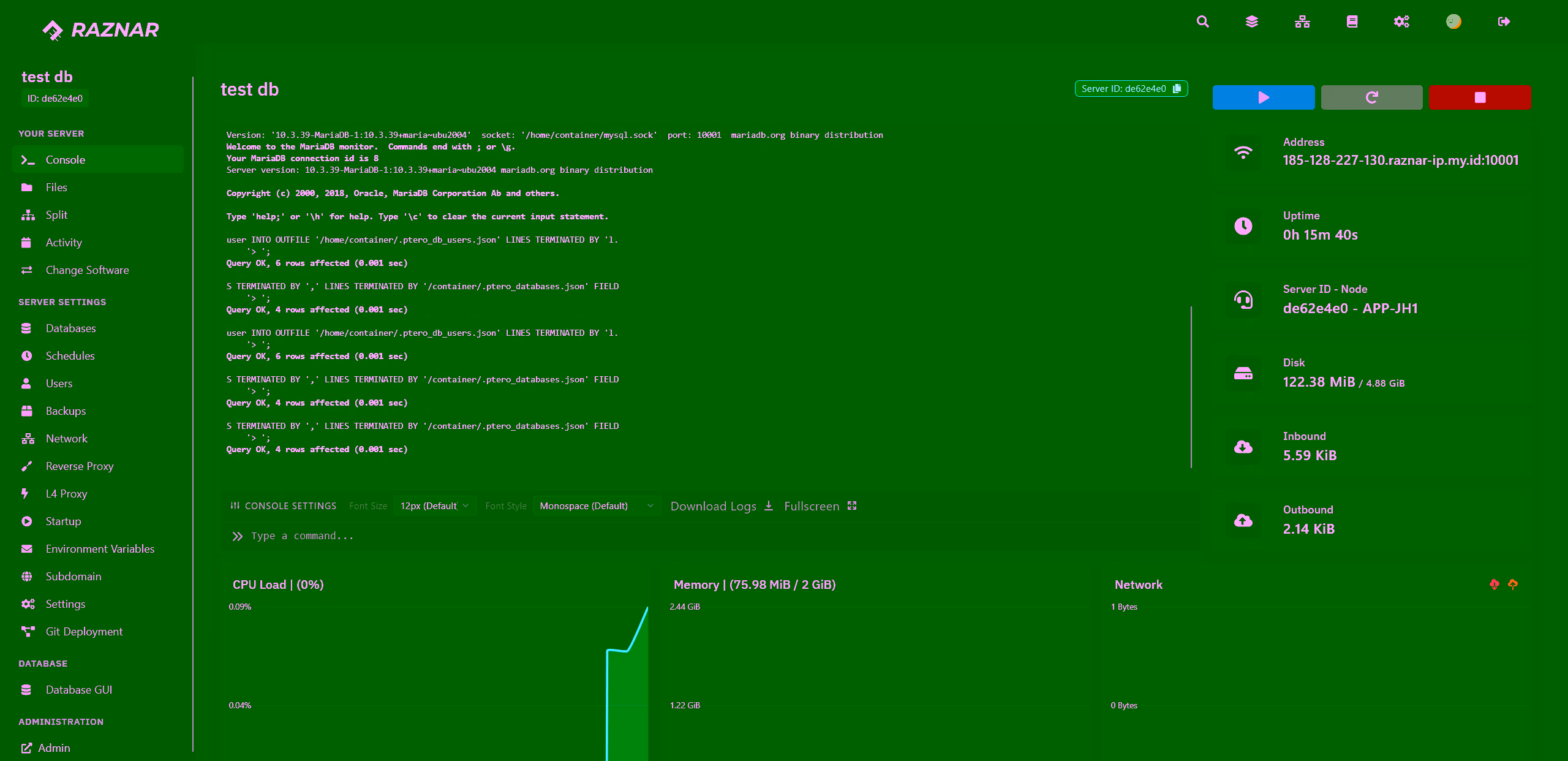Screen dimensions: 1568x761
Task: Click the Git Deployment branch icon
Action: 28,631
